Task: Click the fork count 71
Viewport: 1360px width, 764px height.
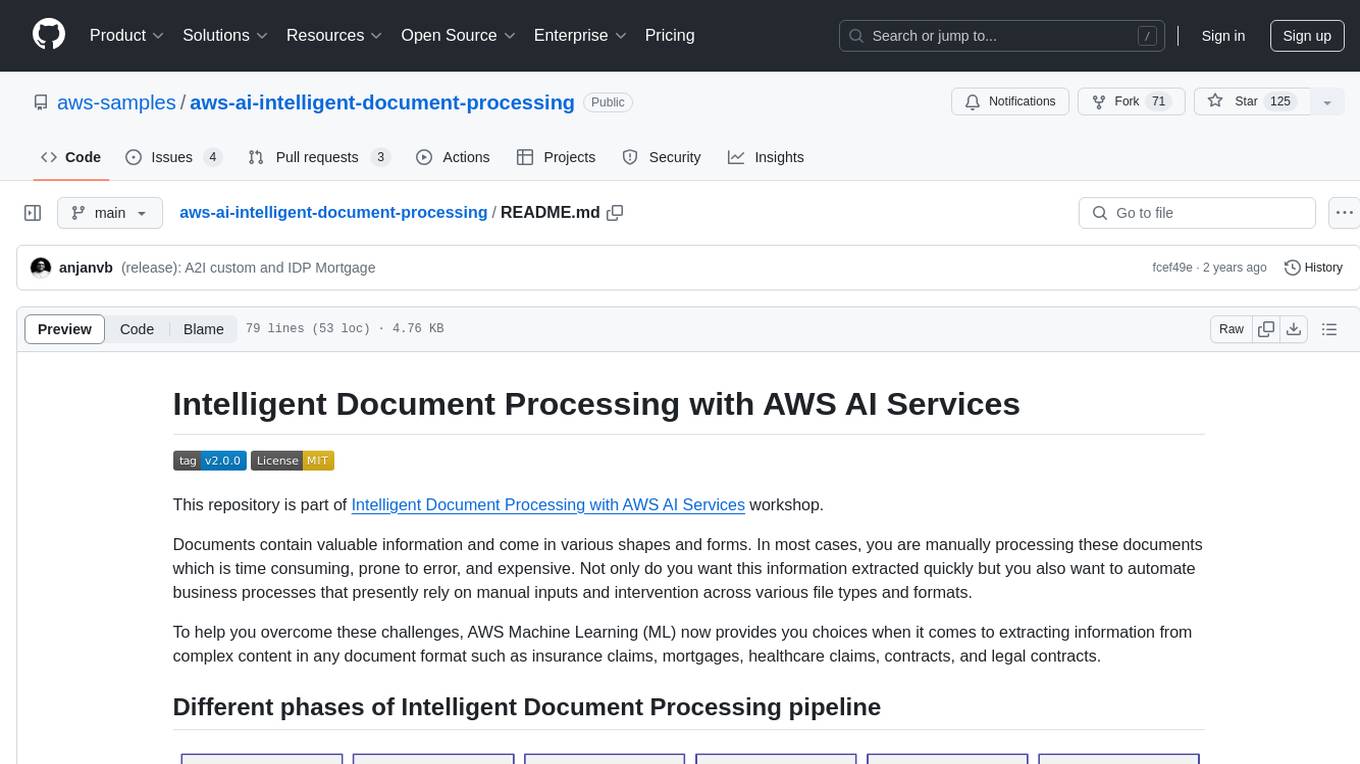Action: 1159,102
